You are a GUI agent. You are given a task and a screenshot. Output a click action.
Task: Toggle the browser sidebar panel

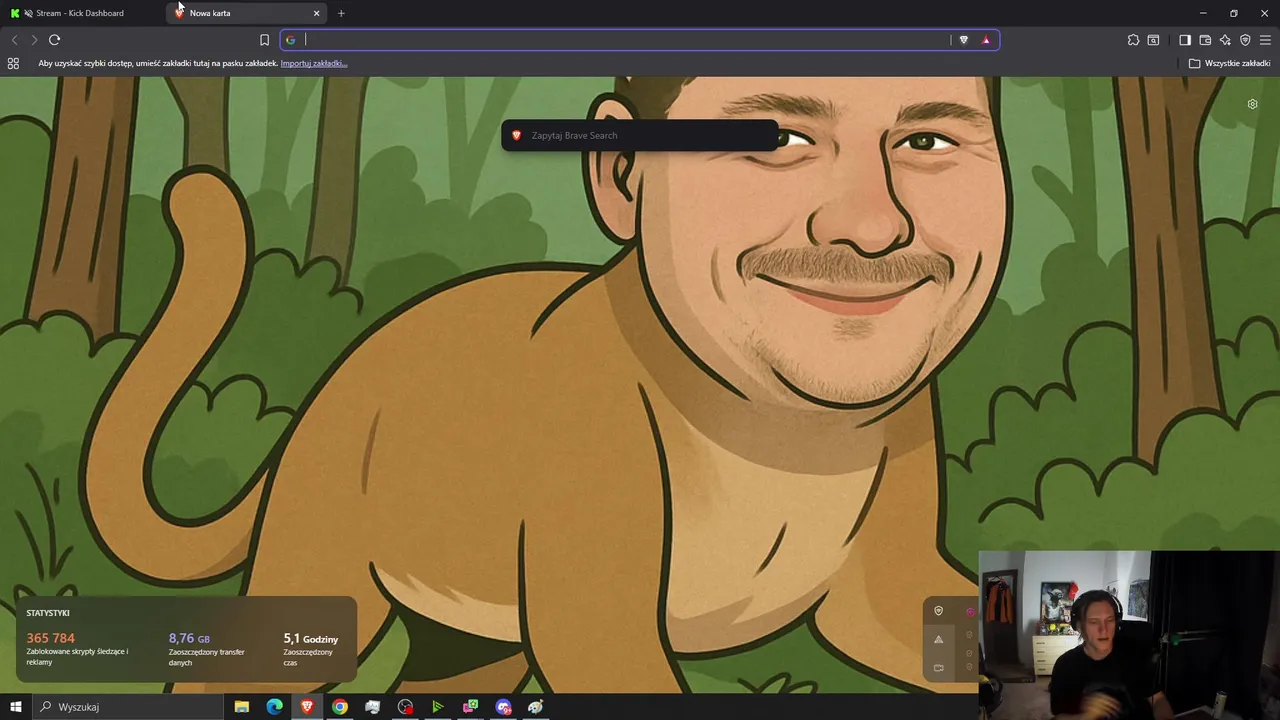(x=1185, y=40)
